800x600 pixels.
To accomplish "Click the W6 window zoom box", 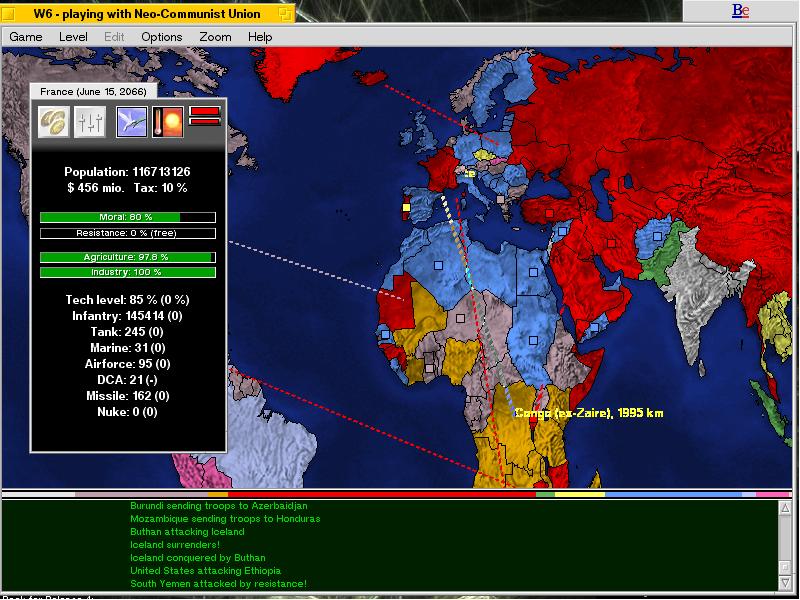I will [x=285, y=14].
